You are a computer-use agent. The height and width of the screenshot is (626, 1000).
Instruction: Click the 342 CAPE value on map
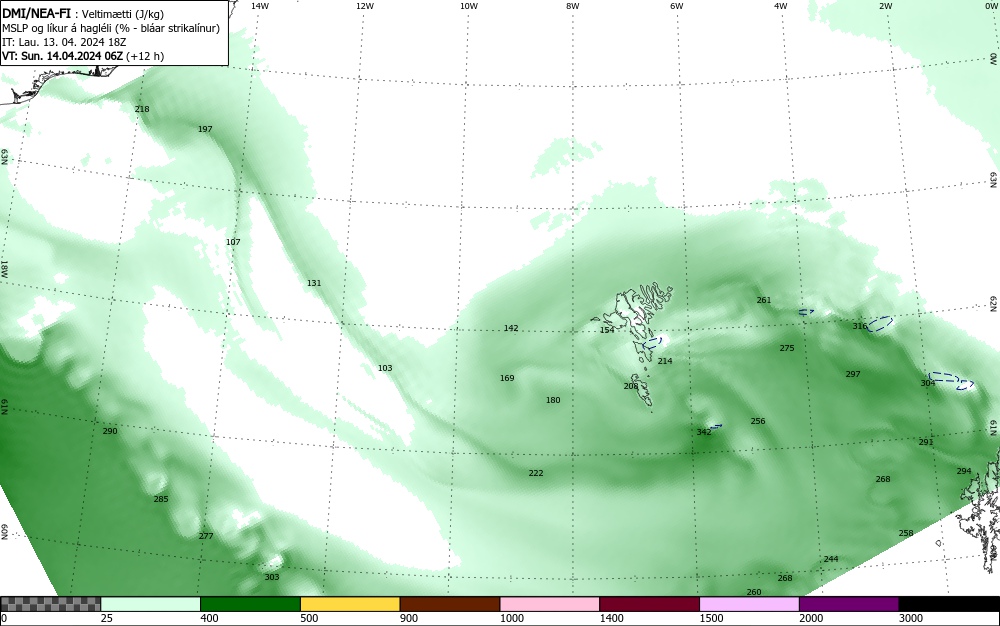(703, 432)
